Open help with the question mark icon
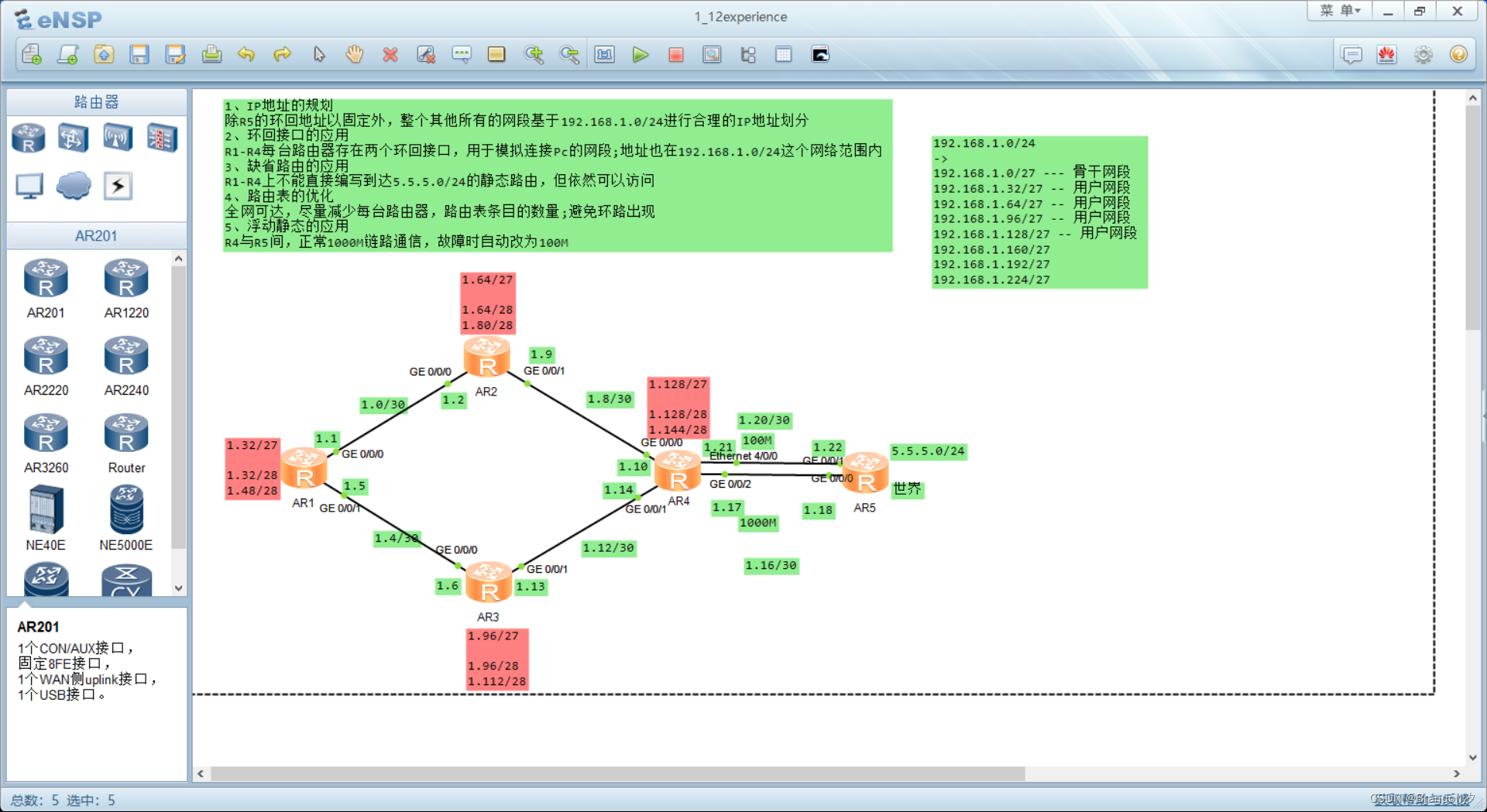1487x812 pixels. pos(1458,55)
